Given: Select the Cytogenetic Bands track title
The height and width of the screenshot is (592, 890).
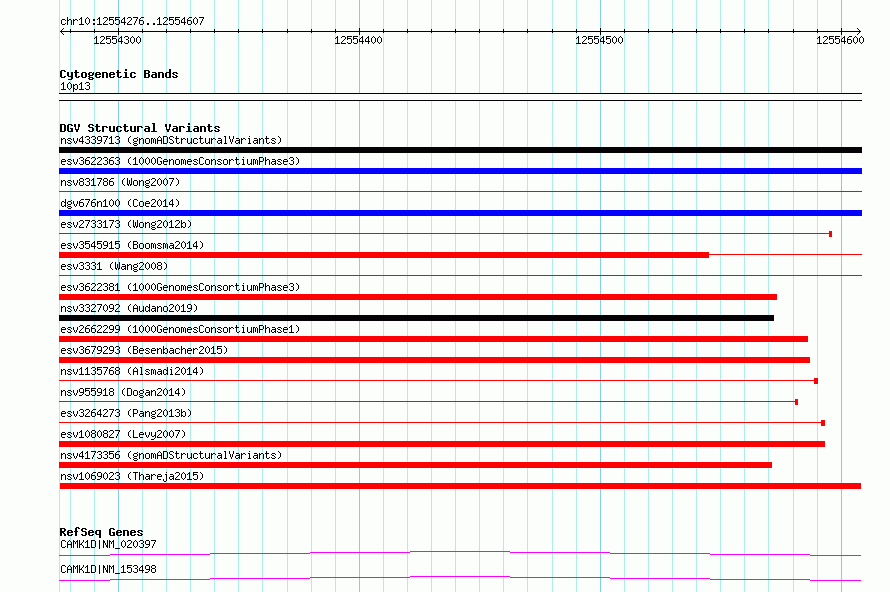Looking at the screenshot, I should 119,74.
